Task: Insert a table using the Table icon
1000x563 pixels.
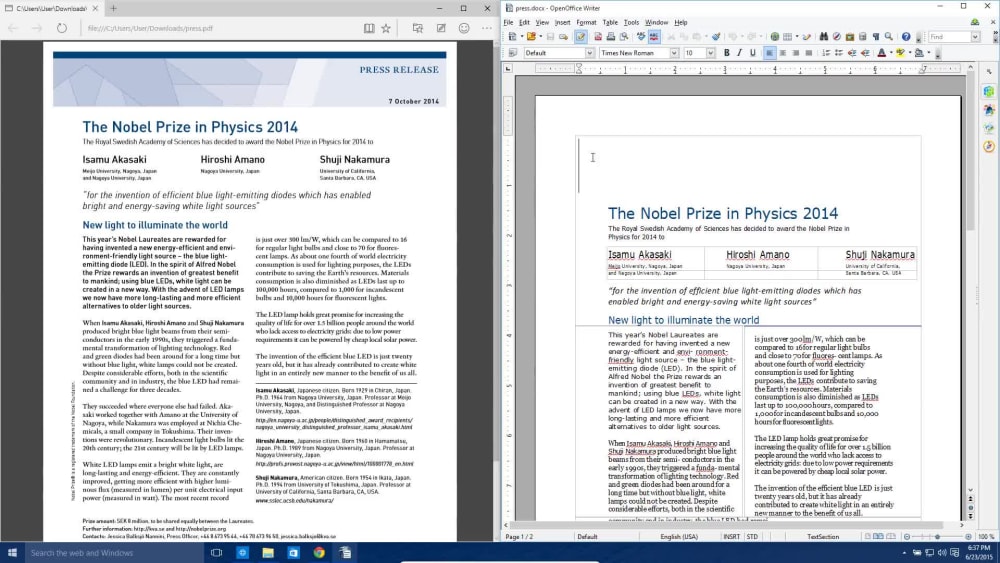Action: click(x=788, y=36)
